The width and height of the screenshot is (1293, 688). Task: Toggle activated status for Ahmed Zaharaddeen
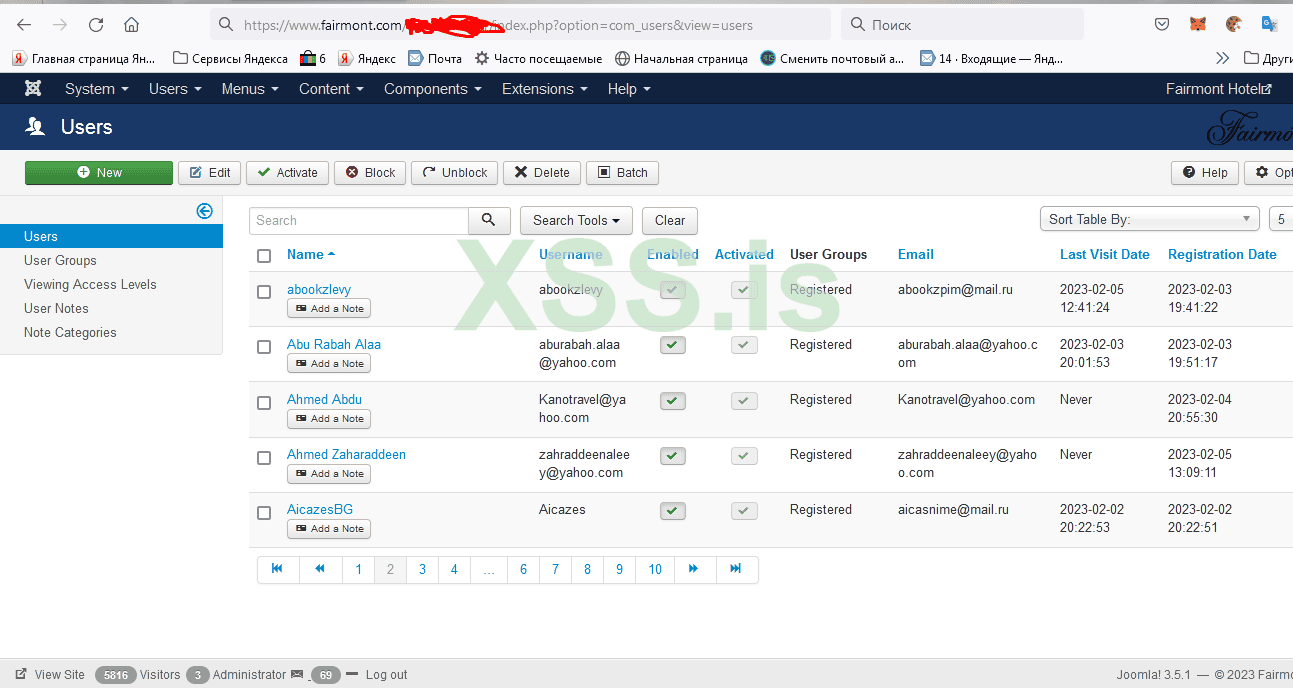(x=744, y=456)
